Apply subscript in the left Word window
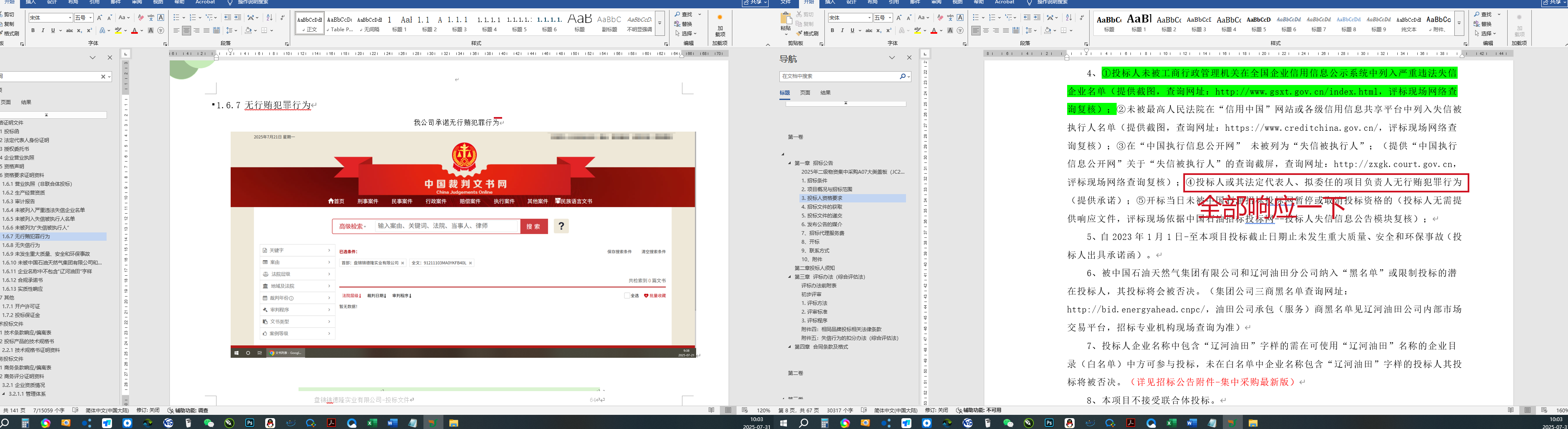Image resolution: width=1568 pixels, height=429 pixels. pyautogui.click(x=80, y=30)
